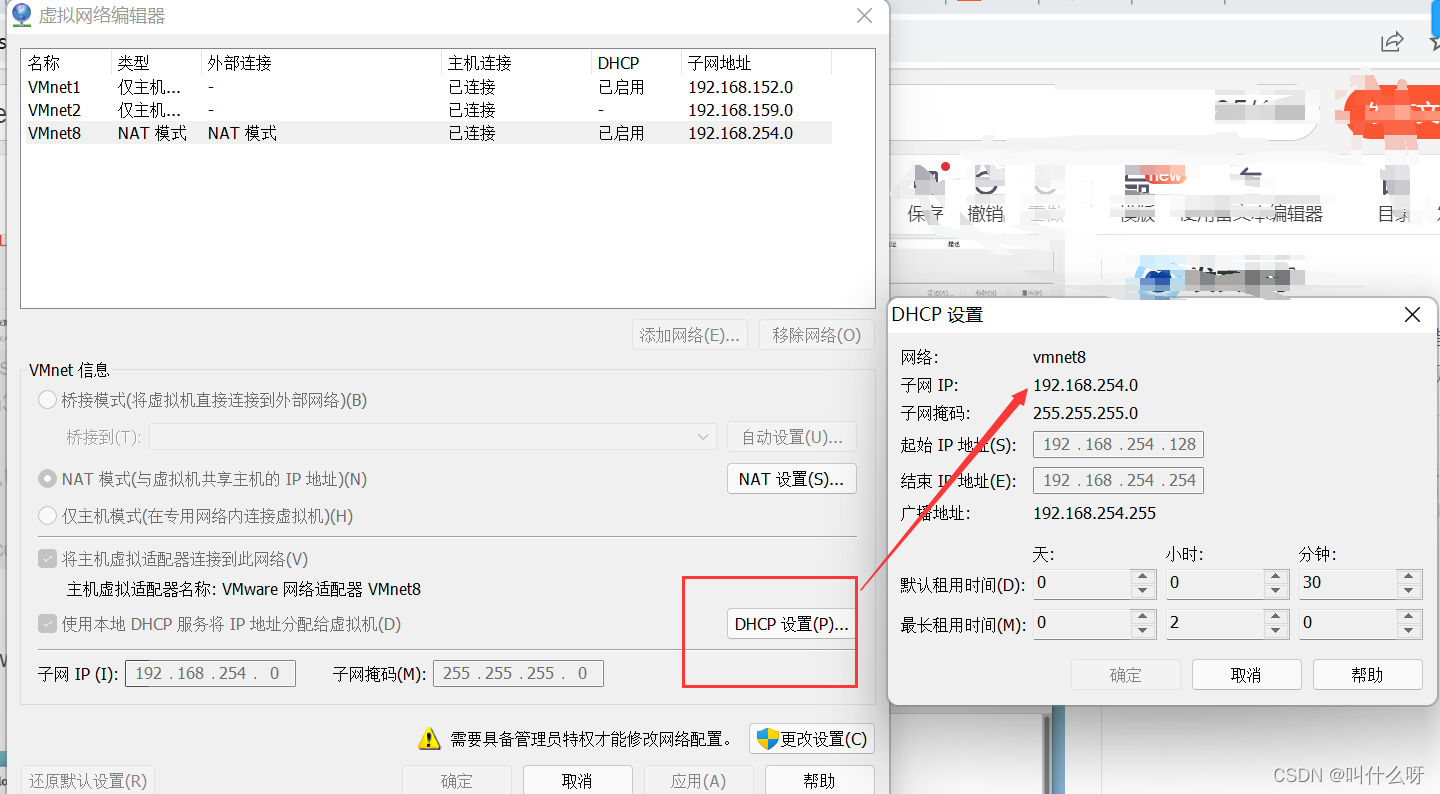Image resolution: width=1440 pixels, height=794 pixels.
Task: Click subnet address 192.168.159.0
Action: coord(740,110)
